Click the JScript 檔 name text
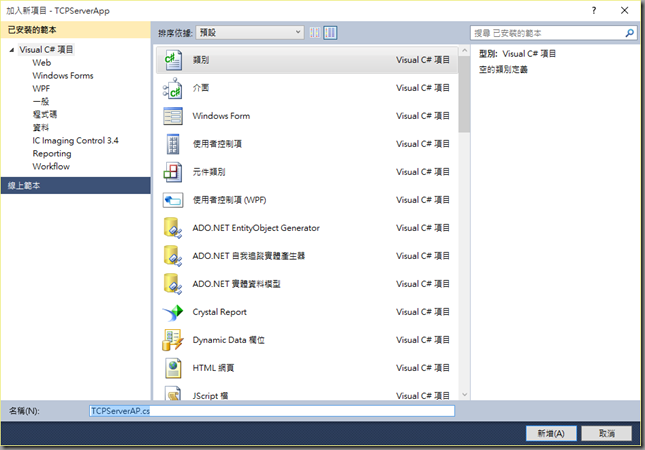The image size is (645, 450). point(210,396)
